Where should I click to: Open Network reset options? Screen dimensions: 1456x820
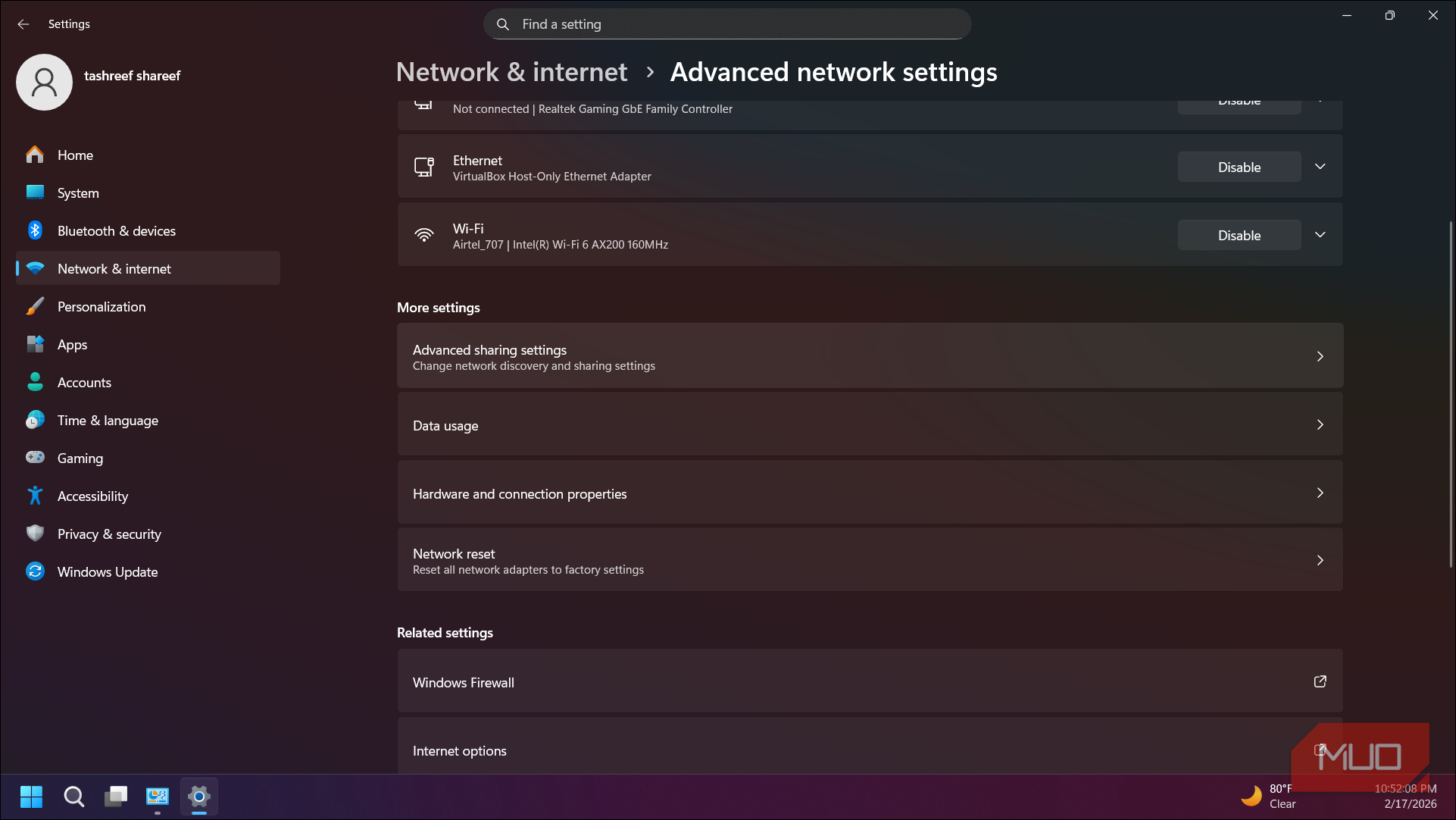(870, 560)
